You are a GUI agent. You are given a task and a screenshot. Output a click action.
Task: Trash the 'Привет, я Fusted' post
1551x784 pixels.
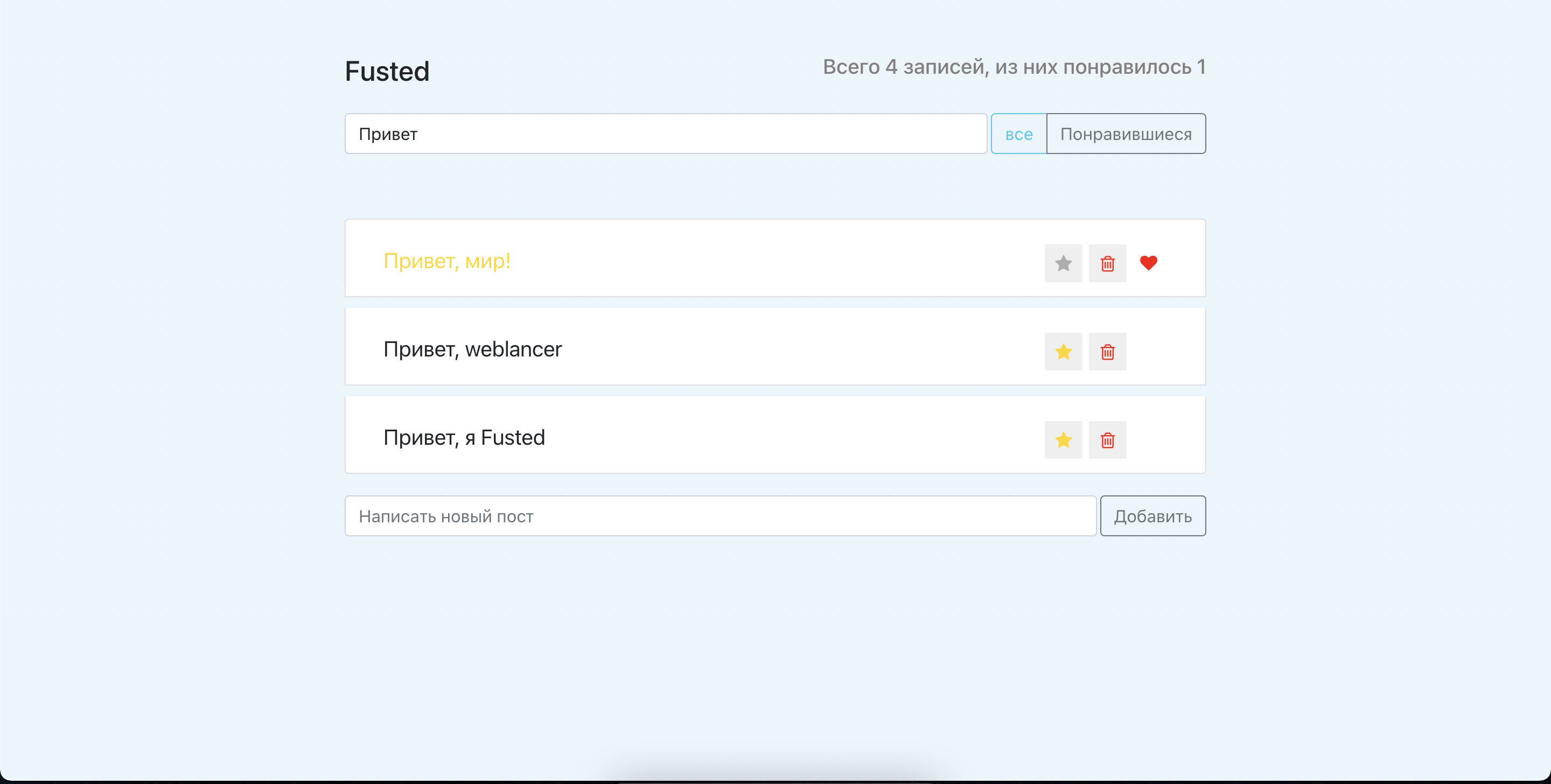1107,440
